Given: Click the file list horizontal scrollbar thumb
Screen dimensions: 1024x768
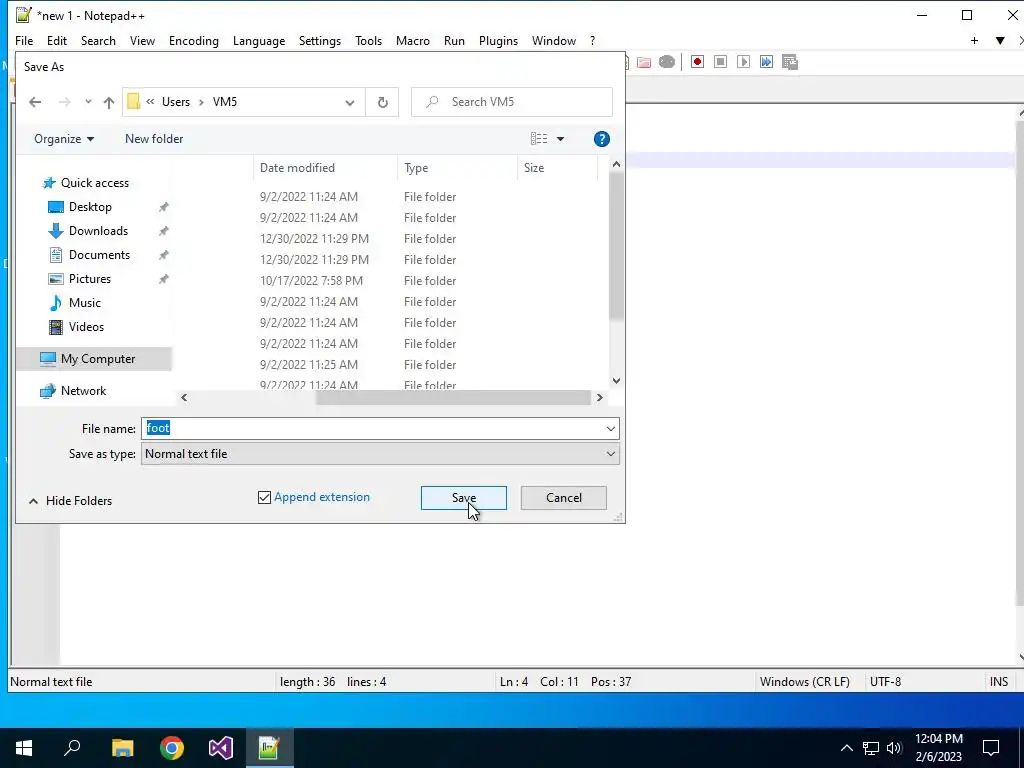Looking at the screenshot, I should (453, 398).
